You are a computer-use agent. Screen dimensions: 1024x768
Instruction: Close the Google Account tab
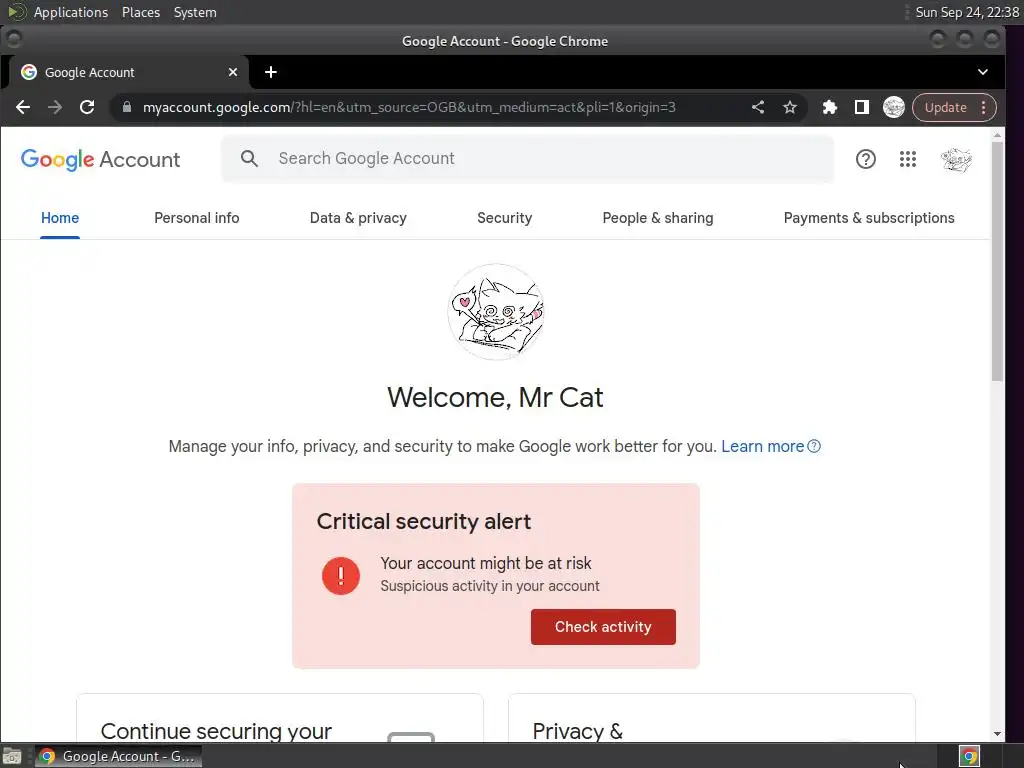(x=232, y=72)
